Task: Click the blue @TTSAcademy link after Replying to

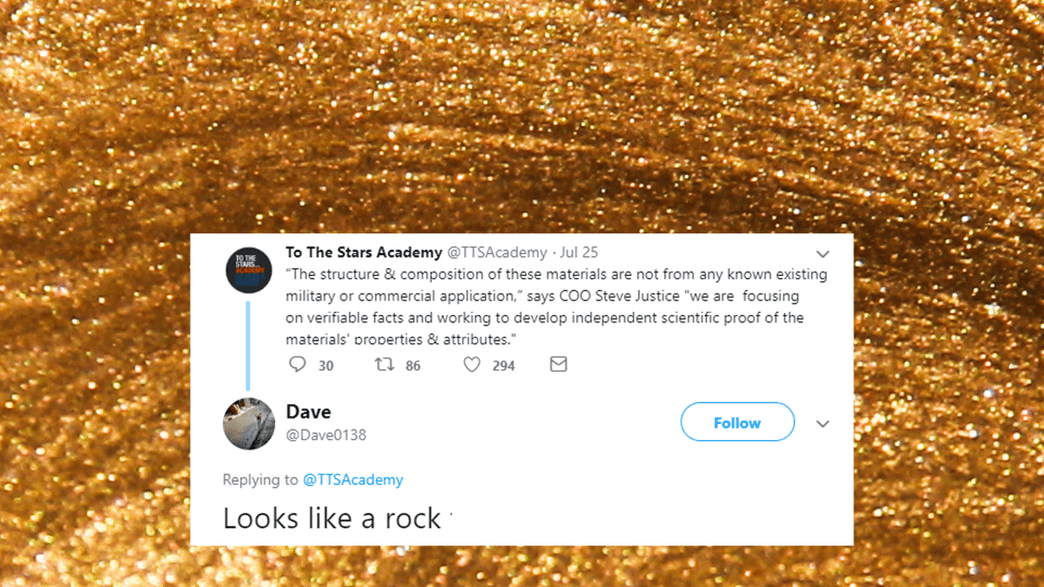Action: 353,480
